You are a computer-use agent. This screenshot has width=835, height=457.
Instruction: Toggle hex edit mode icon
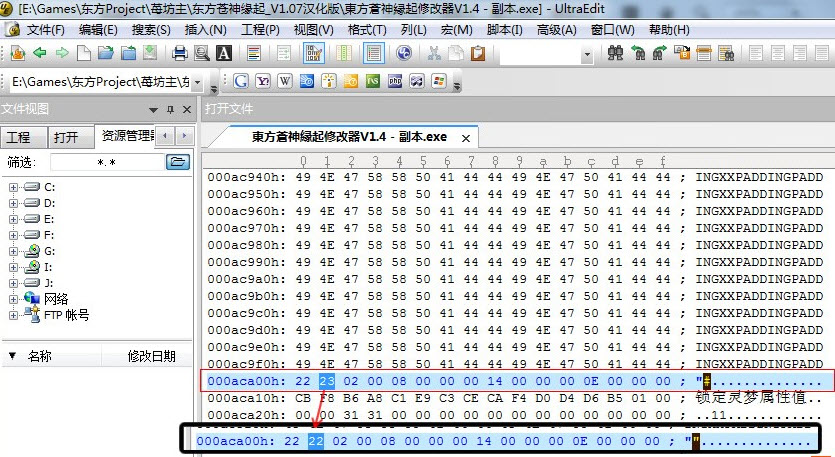pyautogui.click(x=314, y=53)
